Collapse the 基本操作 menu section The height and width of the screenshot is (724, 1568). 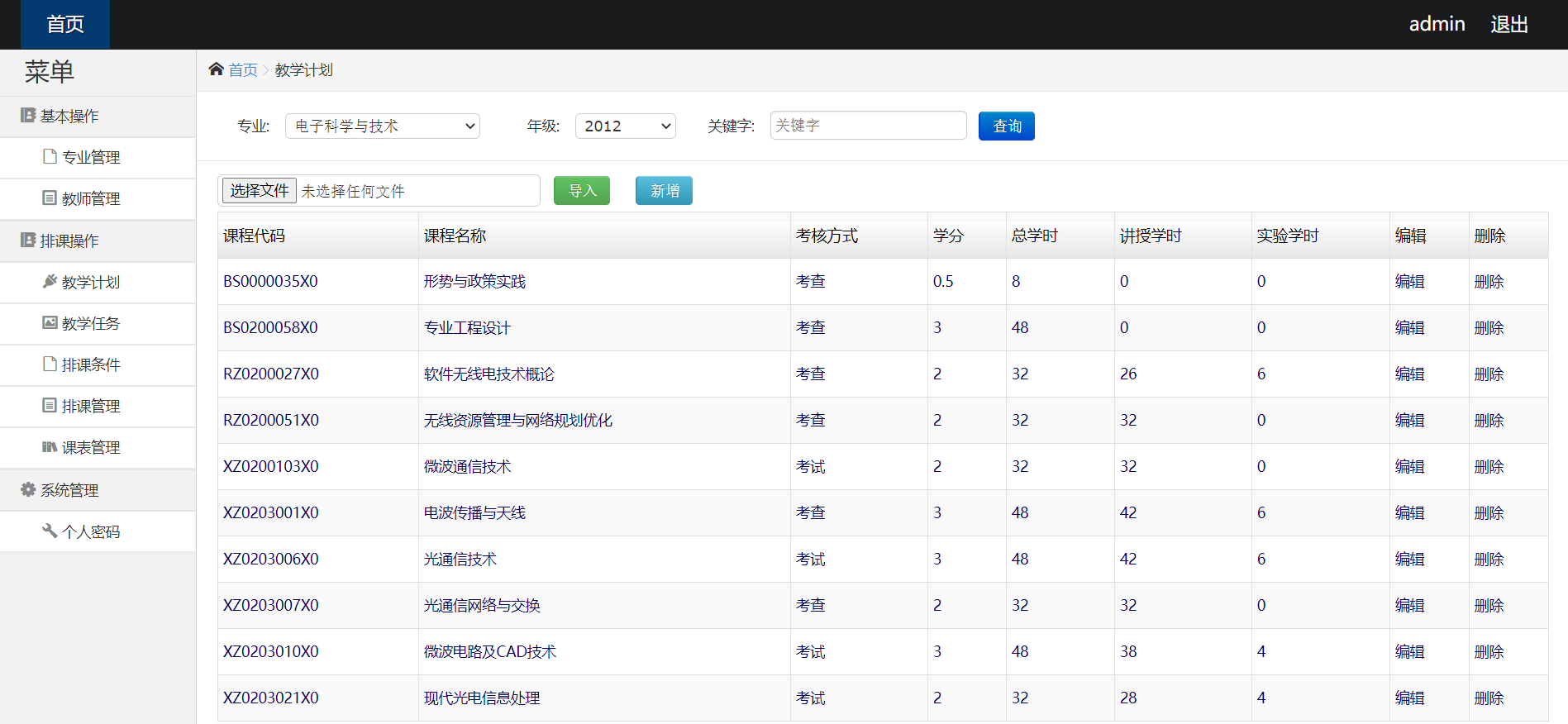pyautogui.click(x=98, y=117)
